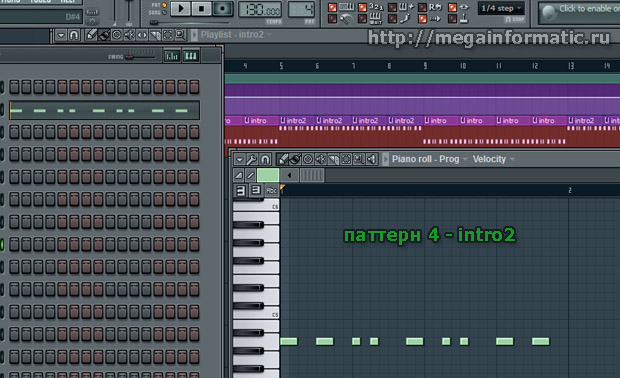The width and height of the screenshot is (620, 378).
Task: Click the 130.000 tempo display
Action: pos(260,9)
